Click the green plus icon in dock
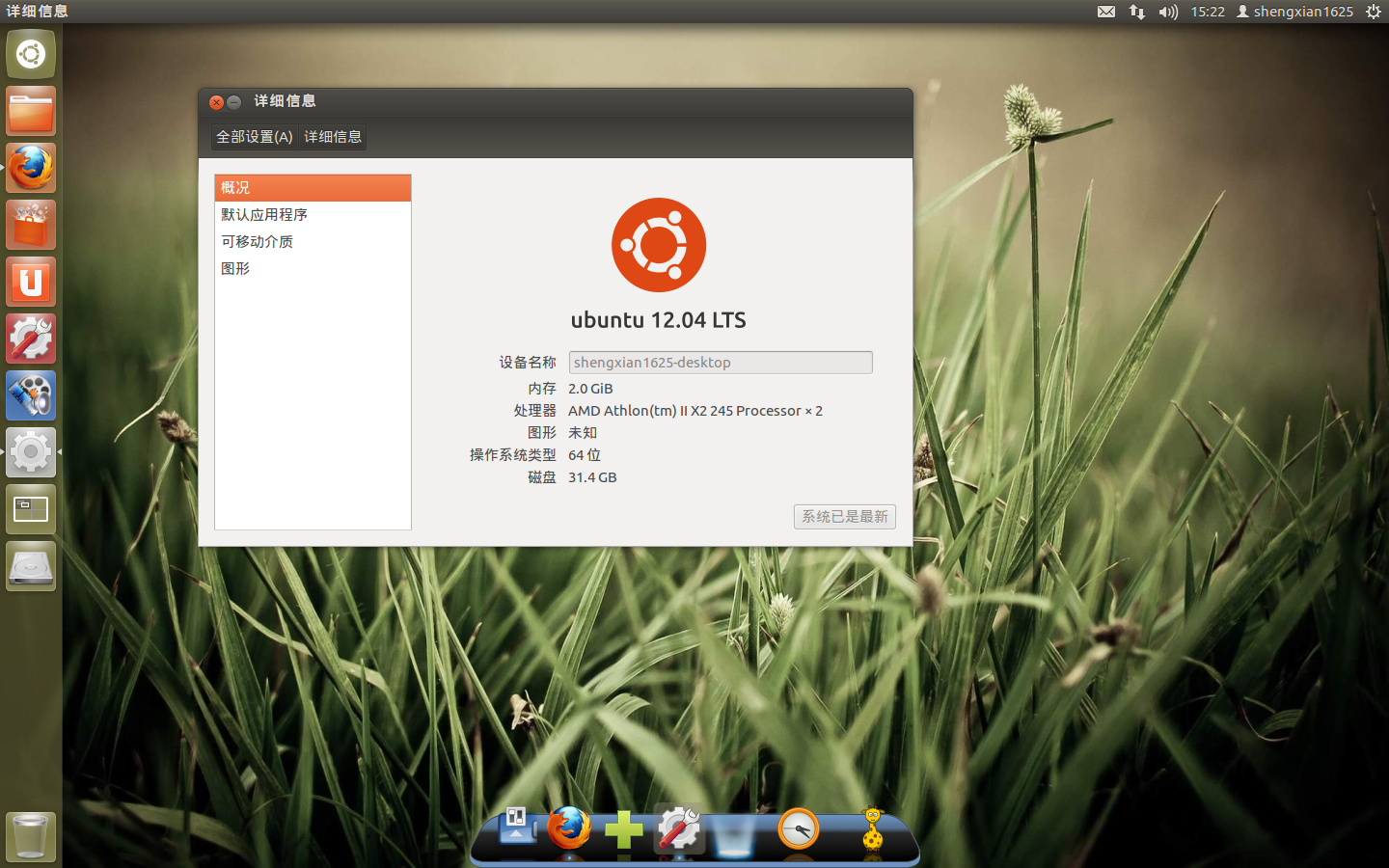Screen dimensions: 1389x868 click(624, 829)
